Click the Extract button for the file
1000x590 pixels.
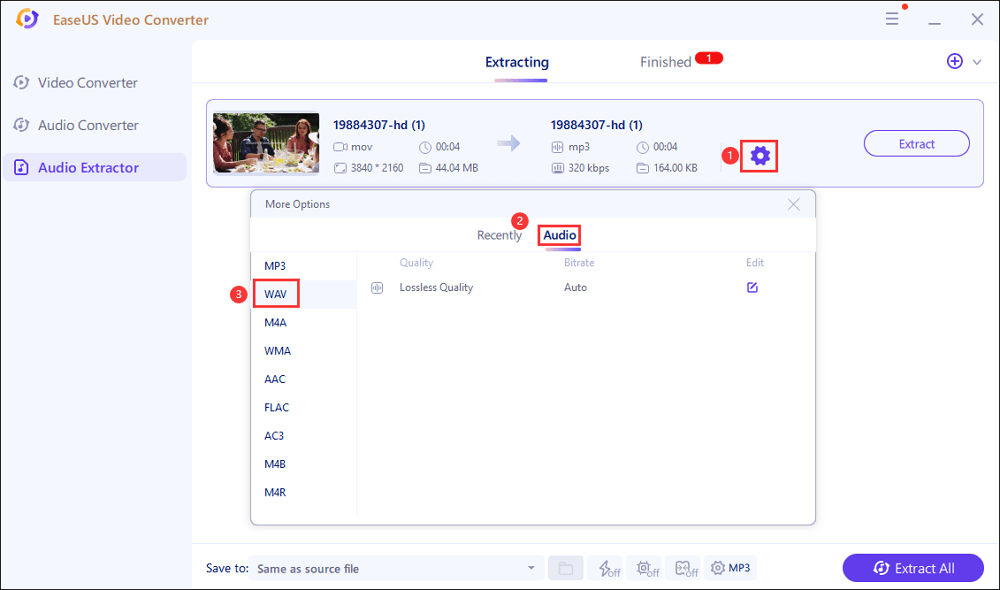pyautogui.click(x=916, y=144)
